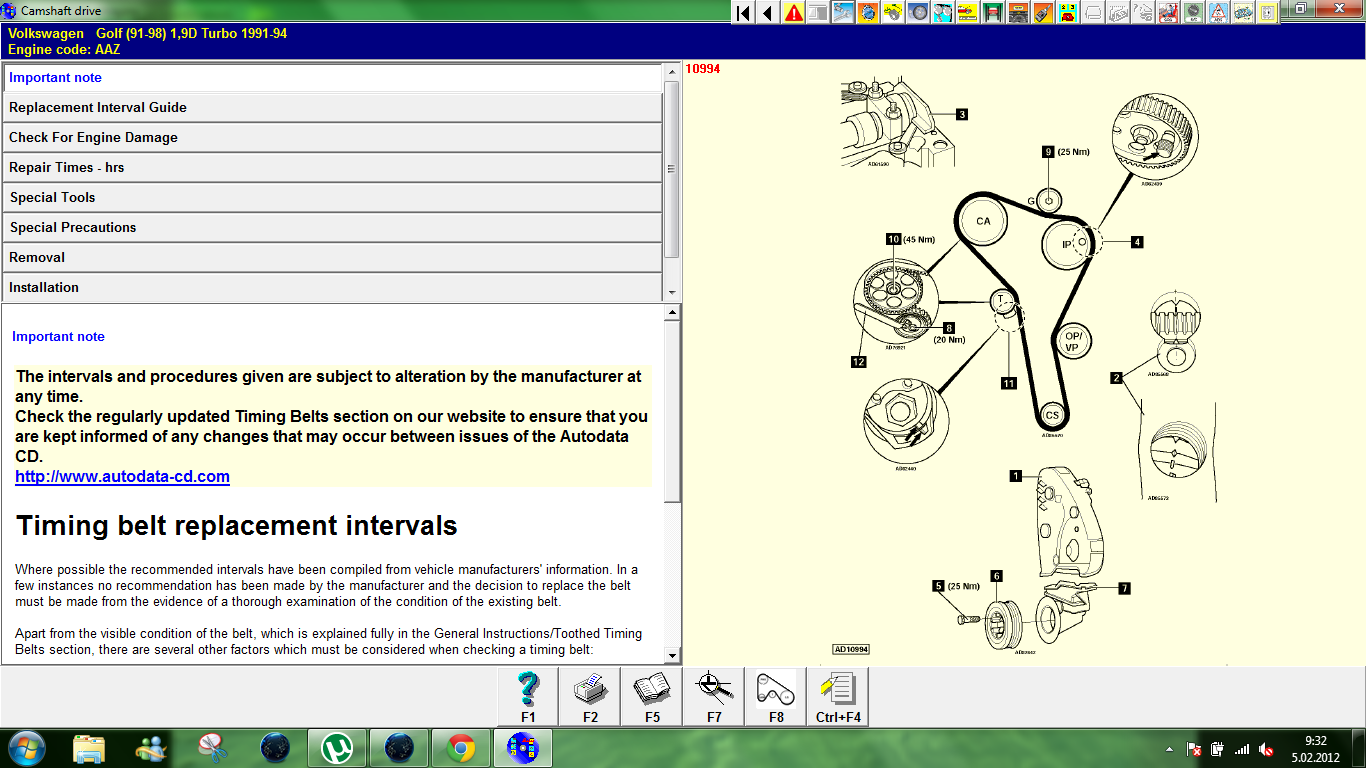
Task: Click the orange key fob toolbar icon
Action: point(1044,13)
